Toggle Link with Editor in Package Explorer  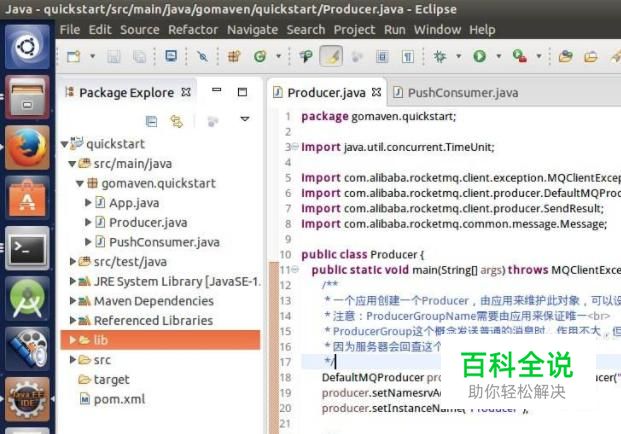(176, 121)
